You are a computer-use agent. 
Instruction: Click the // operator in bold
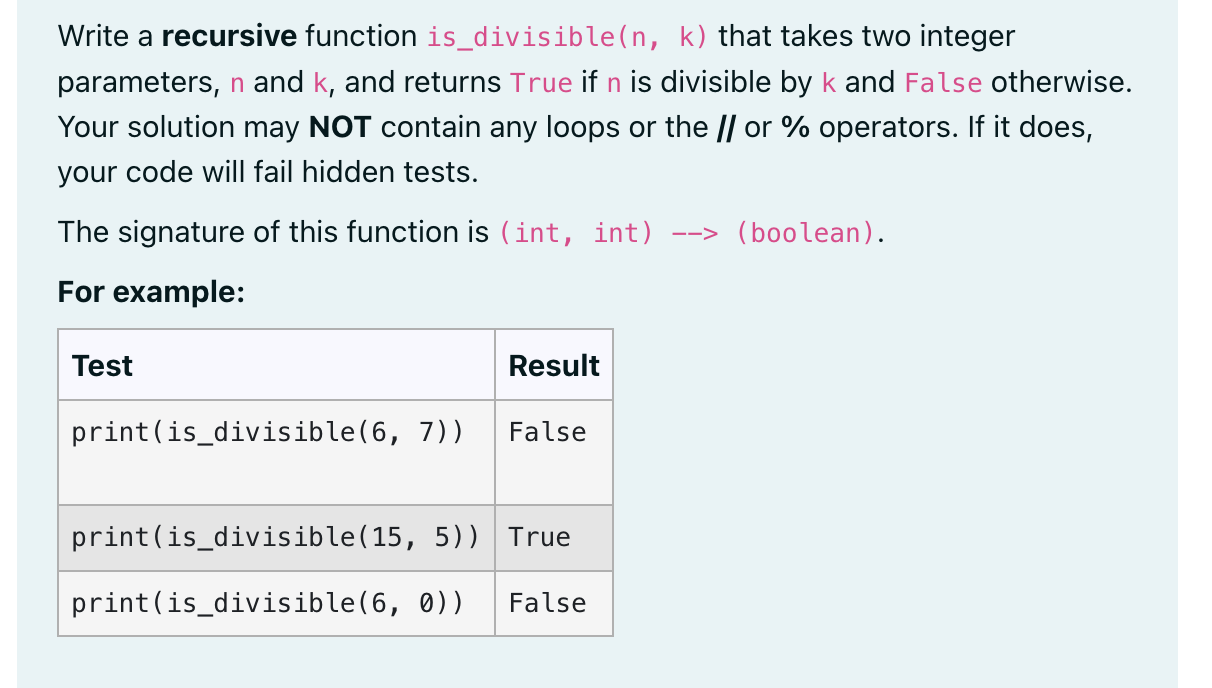coord(727,127)
